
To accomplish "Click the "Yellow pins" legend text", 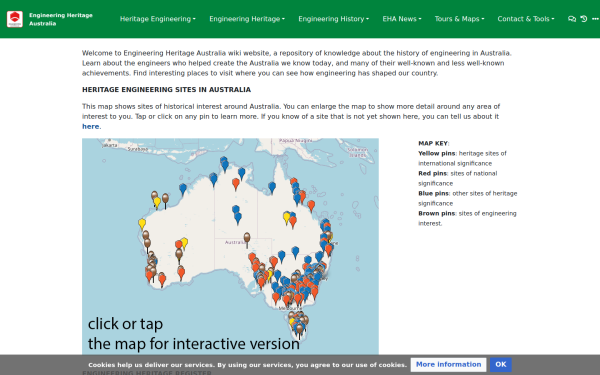I will pyautogui.click(x=437, y=153).
